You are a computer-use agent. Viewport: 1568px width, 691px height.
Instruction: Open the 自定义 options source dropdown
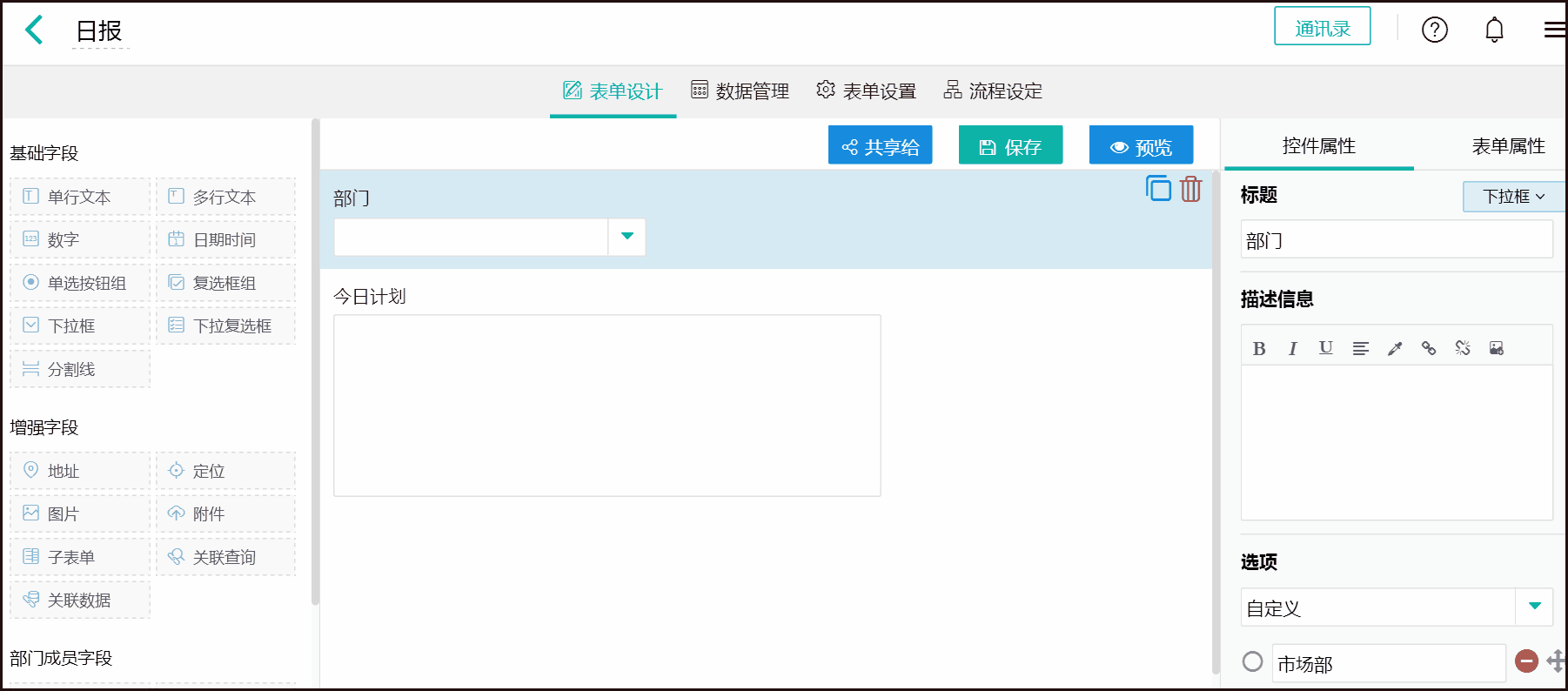1534,607
